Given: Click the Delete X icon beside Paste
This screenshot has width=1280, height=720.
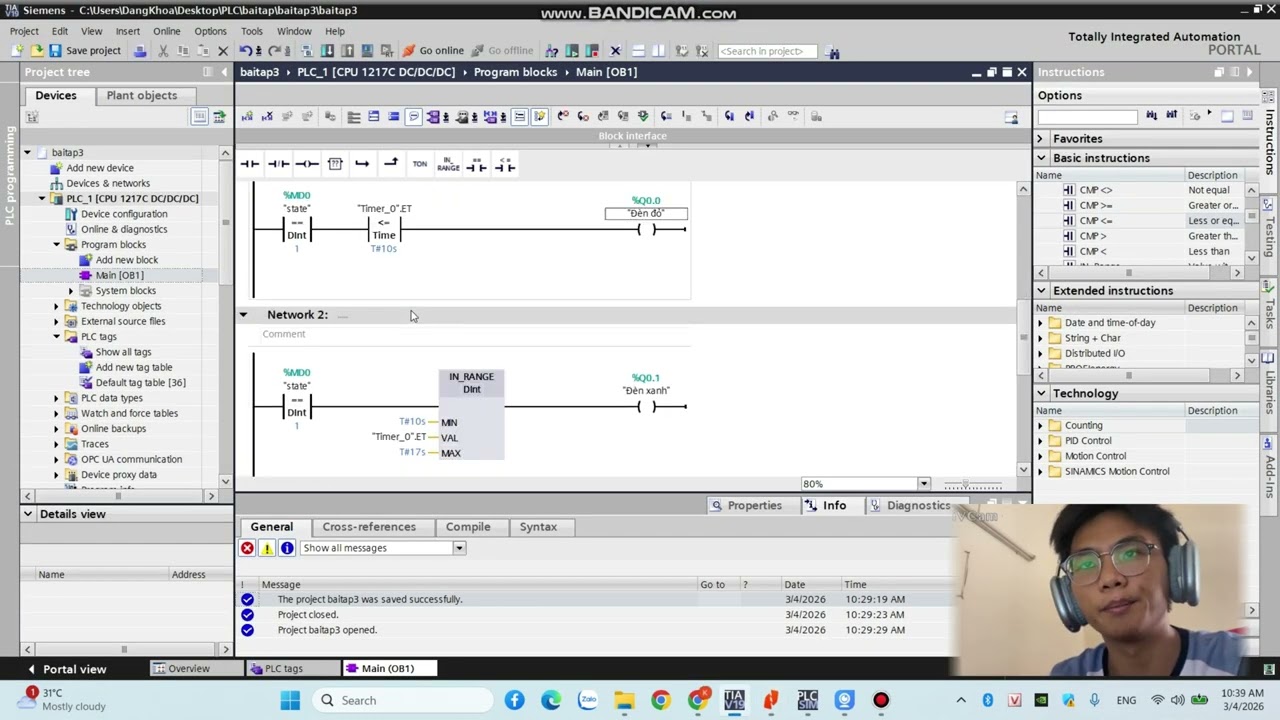Looking at the screenshot, I should (x=223, y=51).
